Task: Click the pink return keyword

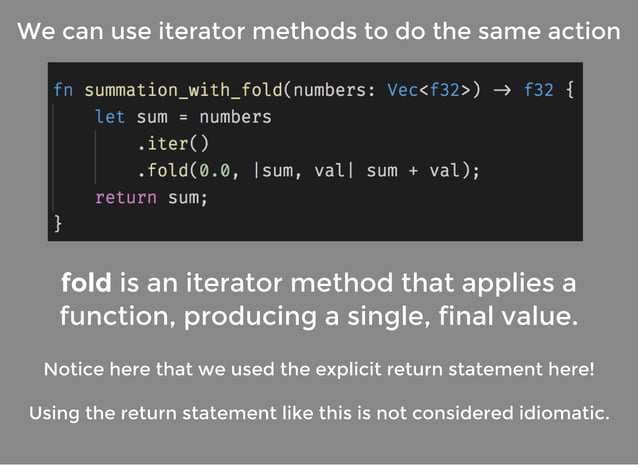Action: pos(126,197)
